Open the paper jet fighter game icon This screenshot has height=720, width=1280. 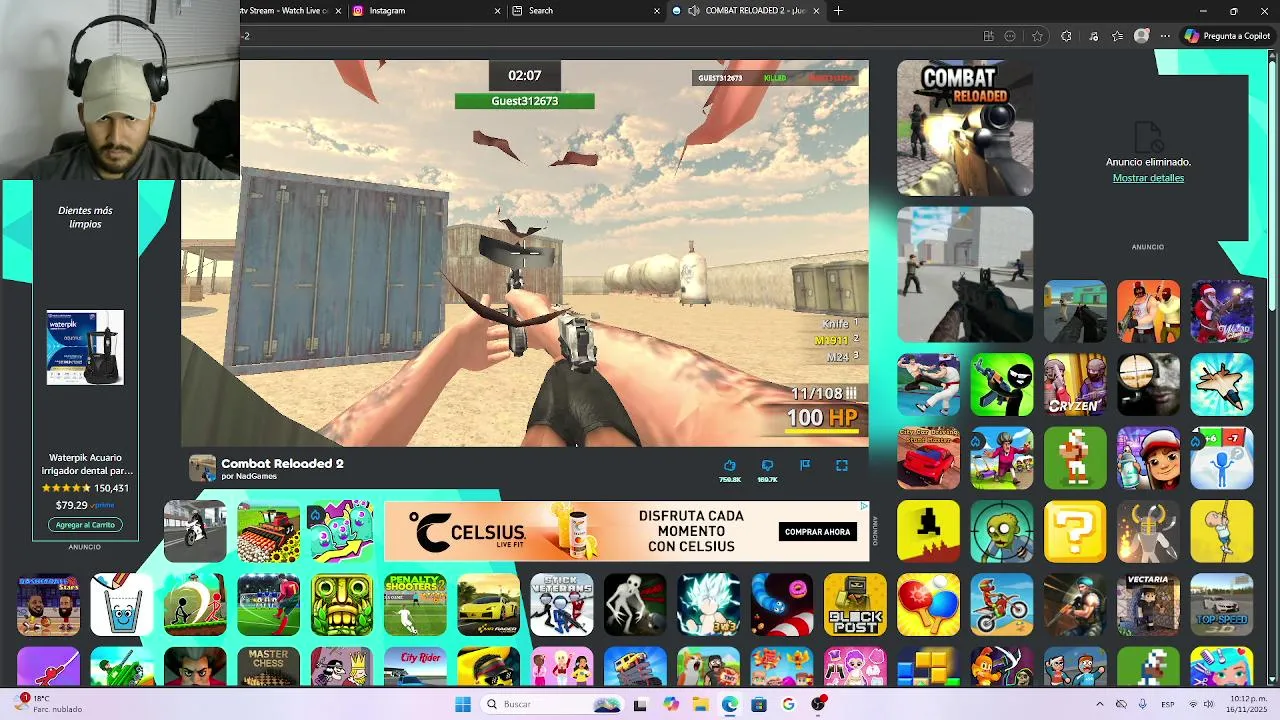1222,384
